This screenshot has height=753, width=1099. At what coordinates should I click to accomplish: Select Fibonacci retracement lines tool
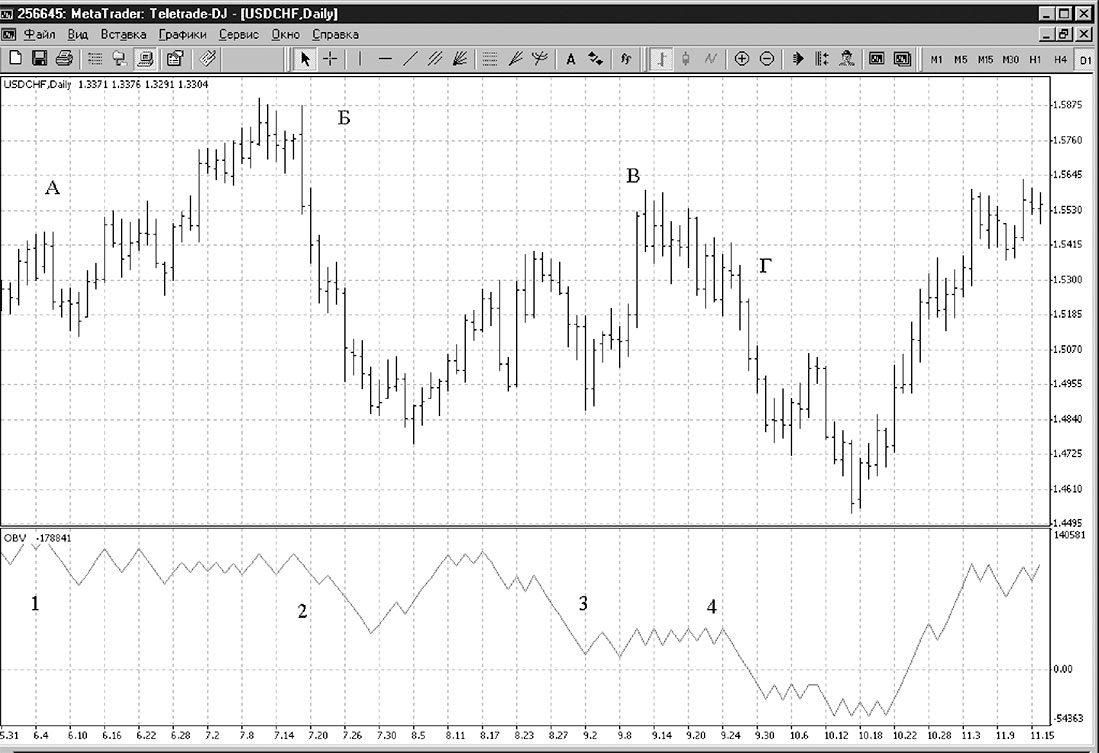490,59
